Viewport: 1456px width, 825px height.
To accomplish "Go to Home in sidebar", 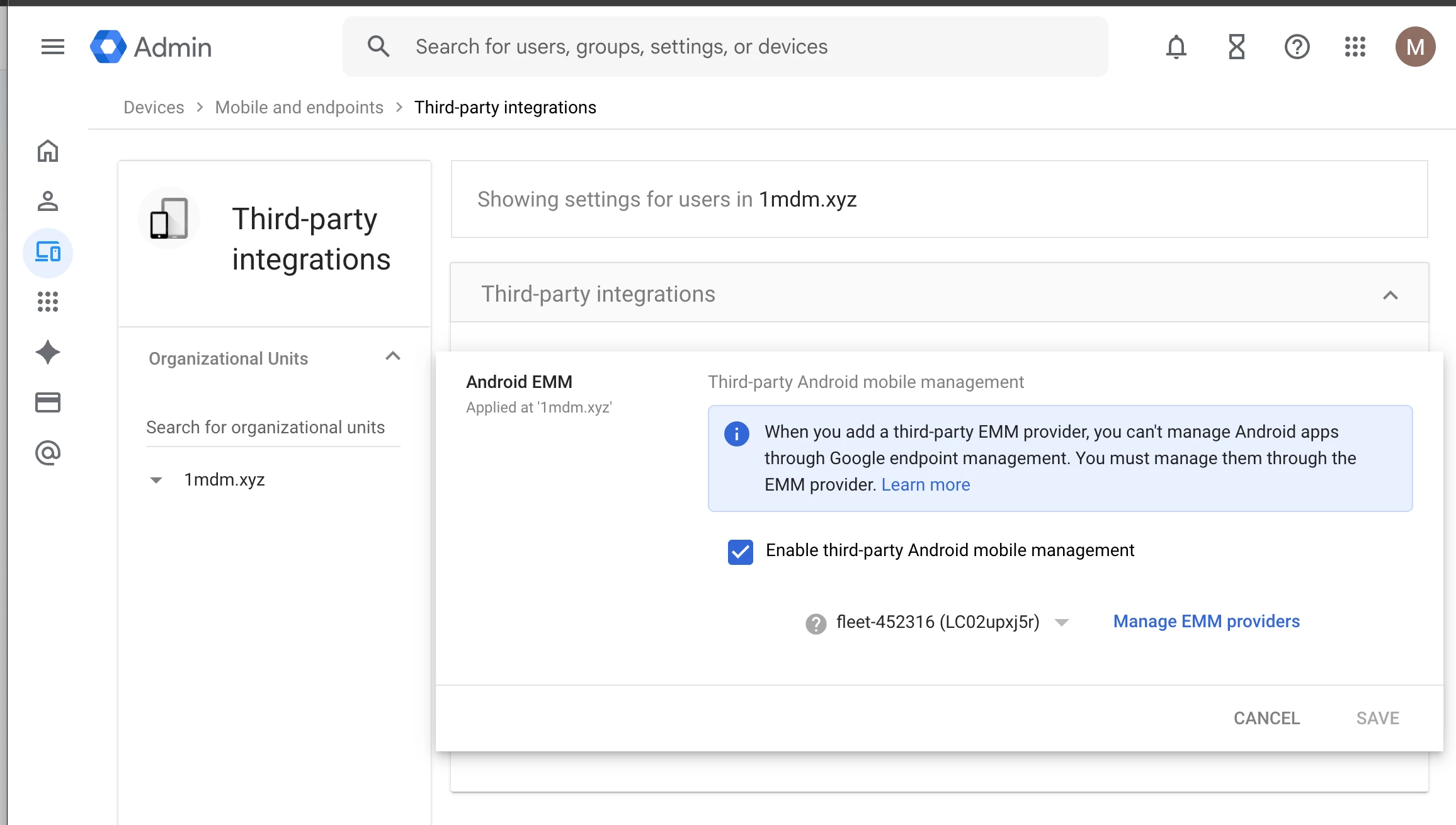I will pyautogui.click(x=48, y=151).
